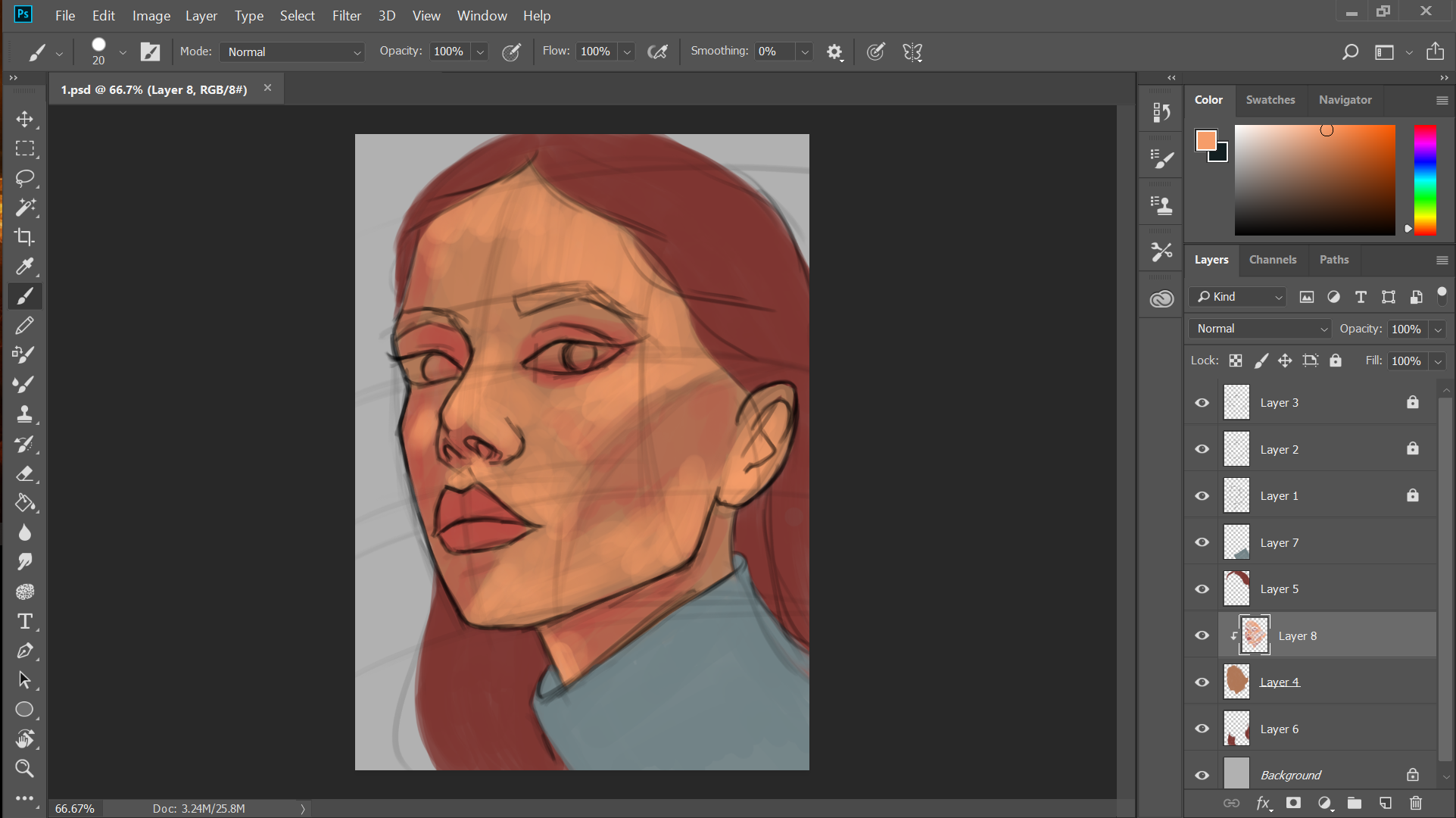Select the Horizontal Type tool
The width and height of the screenshot is (1456, 818).
pyautogui.click(x=25, y=622)
